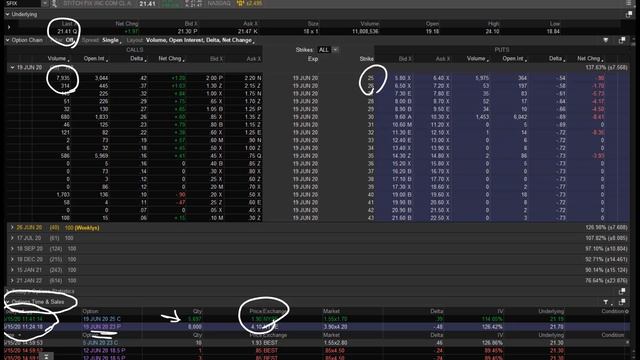Image resolution: width=640 pixels, height=360 pixels.
Task: Open puts Net Chng column header menu
Action: [590, 59]
